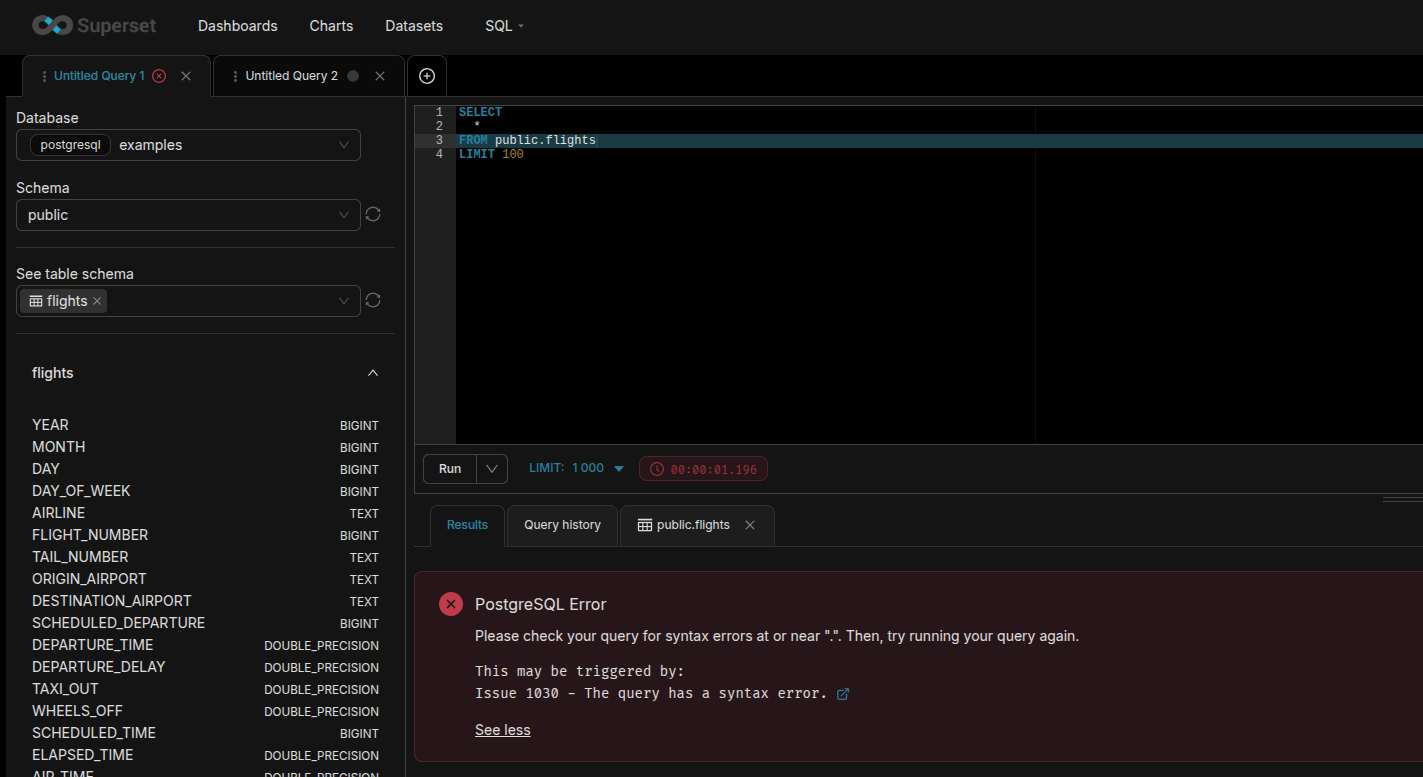Viewport: 1423px width, 777px height.
Task: Refresh the table list
Action: coord(373,300)
